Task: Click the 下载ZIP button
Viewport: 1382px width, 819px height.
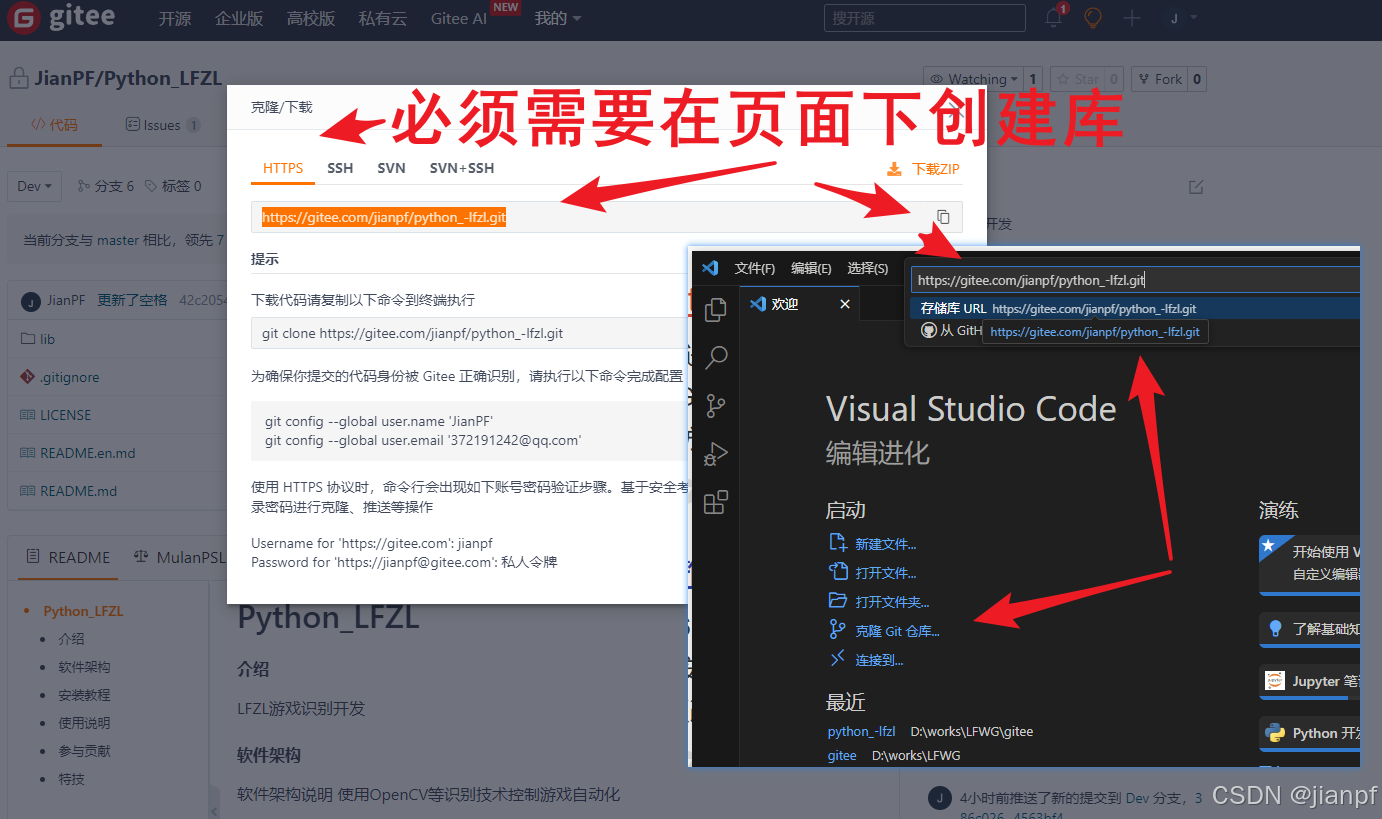Action: [923, 169]
